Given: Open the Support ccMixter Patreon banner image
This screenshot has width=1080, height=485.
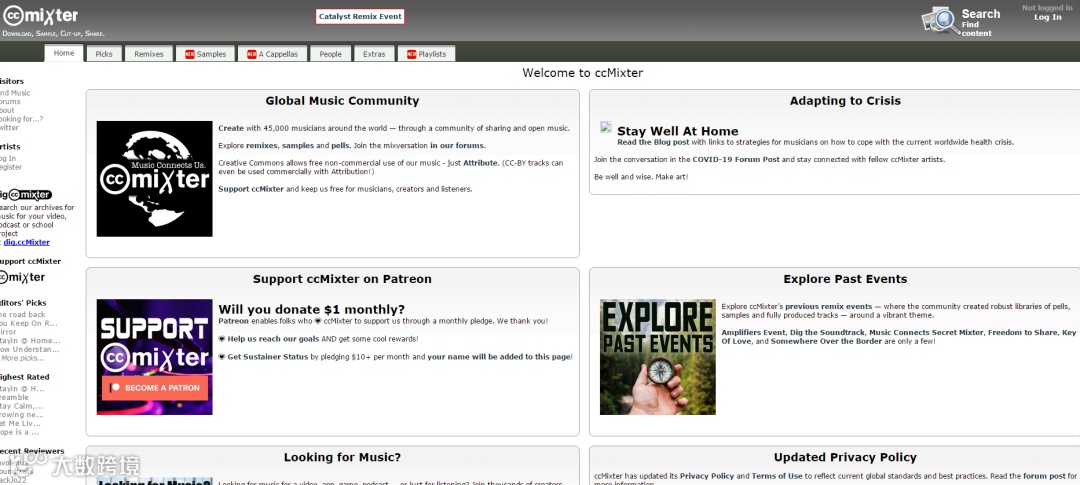Looking at the screenshot, I should (x=154, y=357).
